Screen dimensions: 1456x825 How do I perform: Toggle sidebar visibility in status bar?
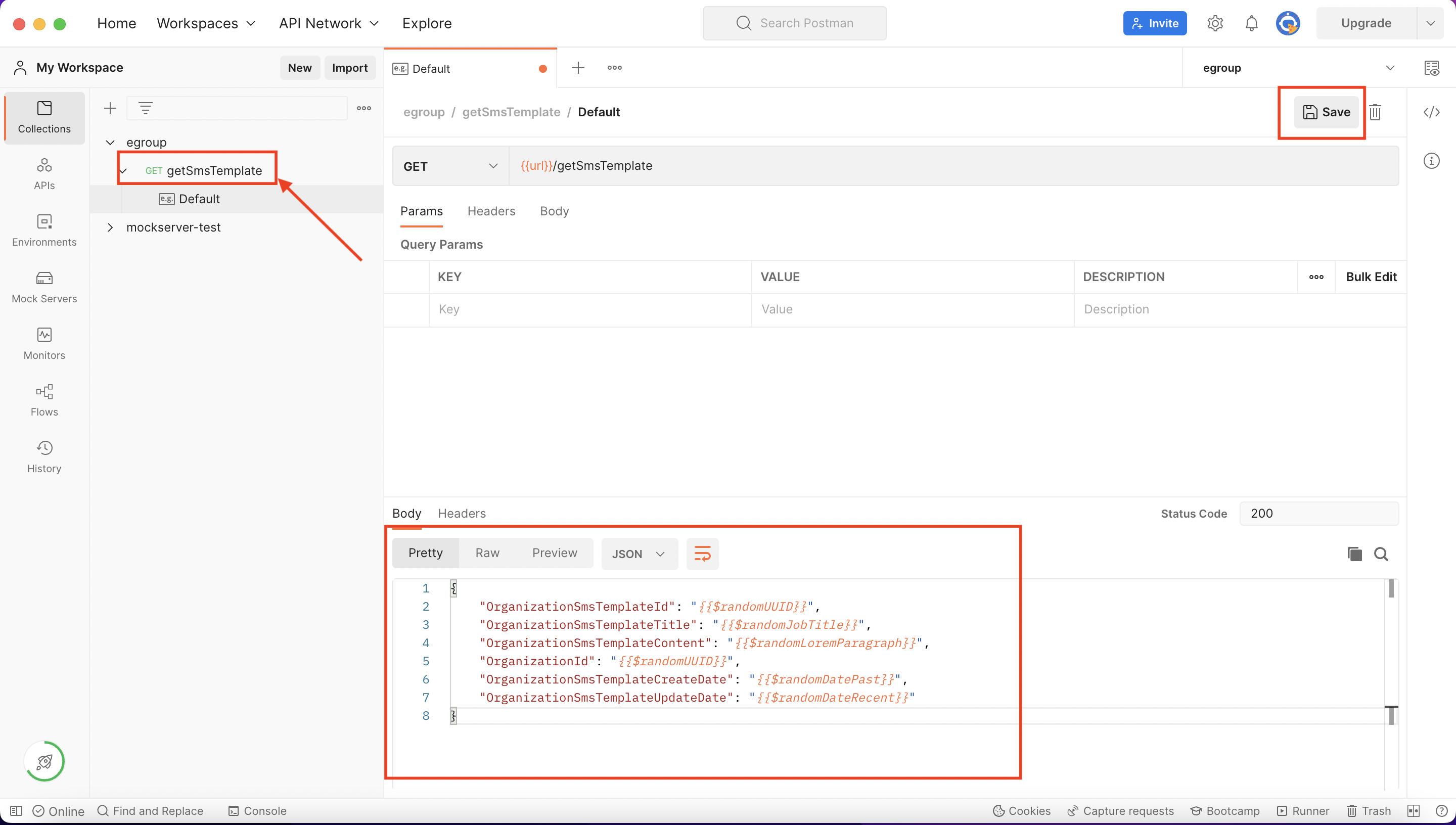(x=16, y=810)
